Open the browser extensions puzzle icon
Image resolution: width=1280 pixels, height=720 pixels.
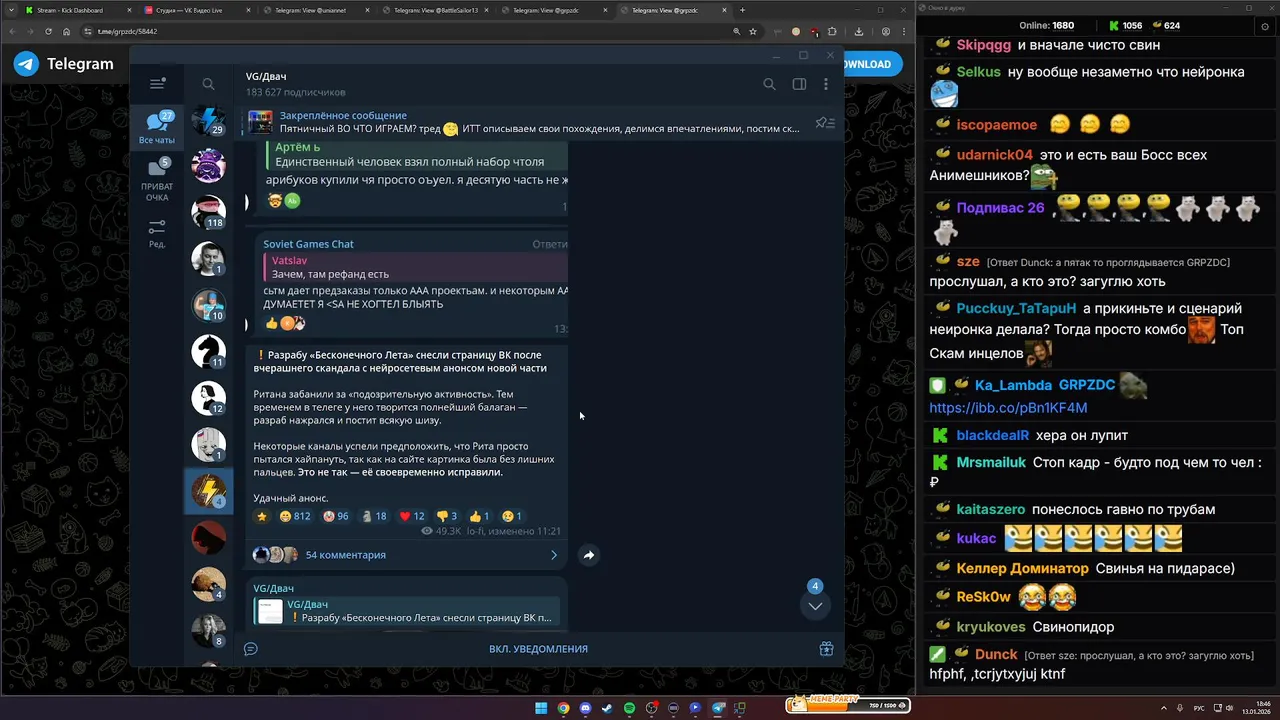(x=832, y=31)
